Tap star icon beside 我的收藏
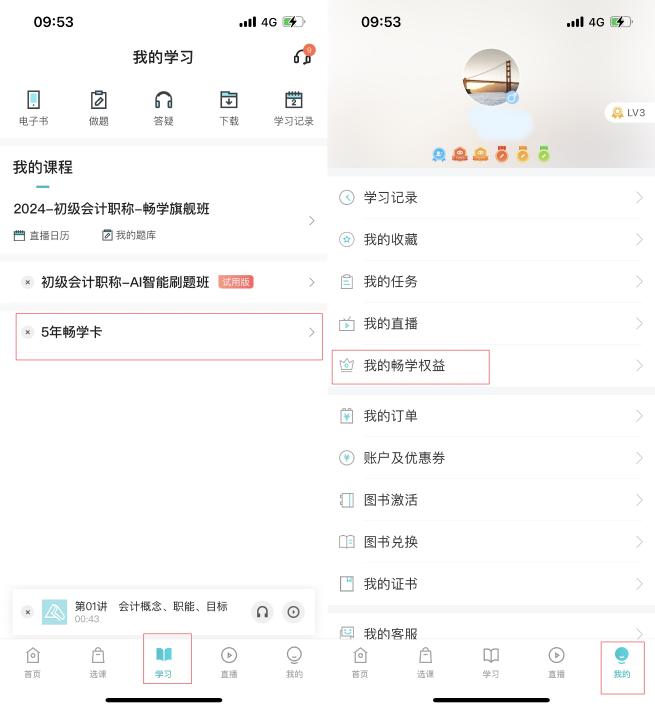The height and width of the screenshot is (709, 655). pos(347,239)
